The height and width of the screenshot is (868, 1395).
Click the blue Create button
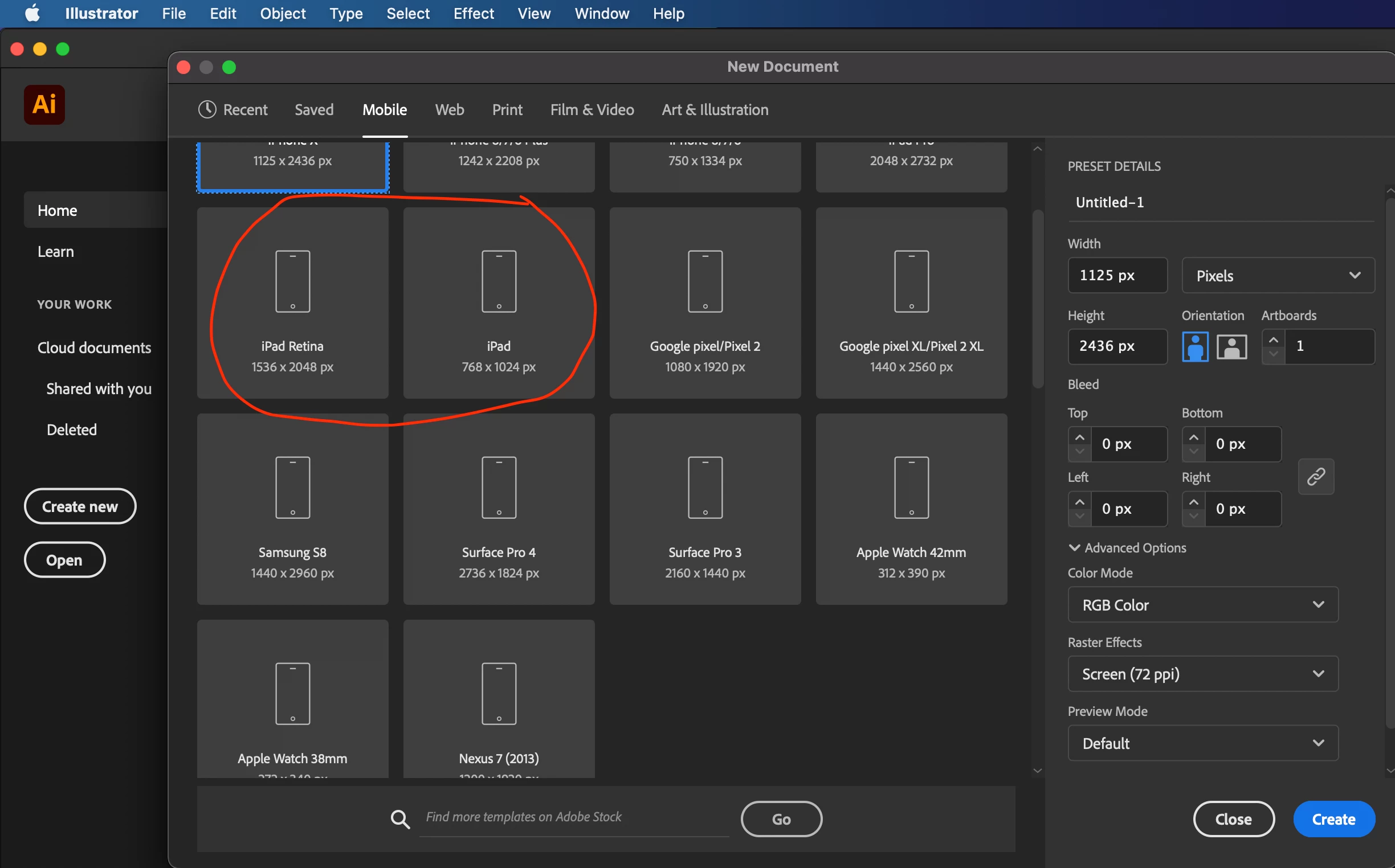[1333, 819]
